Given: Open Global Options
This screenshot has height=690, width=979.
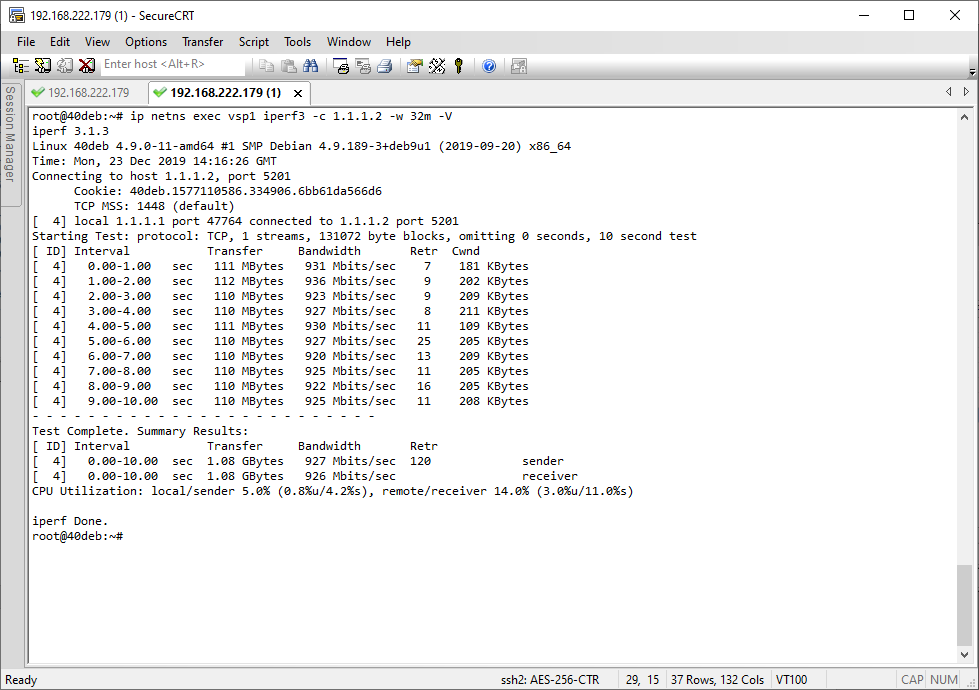Looking at the screenshot, I should point(437,65).
